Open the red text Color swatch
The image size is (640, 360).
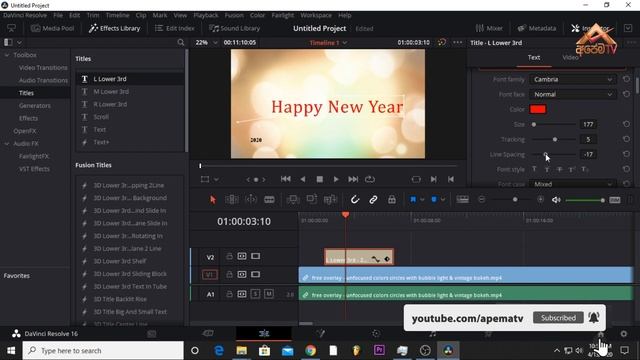(x=538, y=109)
